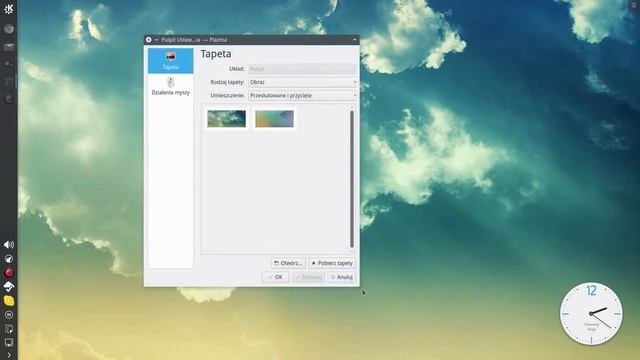Open the clipboard notes tray icon
Viewport: 640px width, 360px height.
click(9, 329)
